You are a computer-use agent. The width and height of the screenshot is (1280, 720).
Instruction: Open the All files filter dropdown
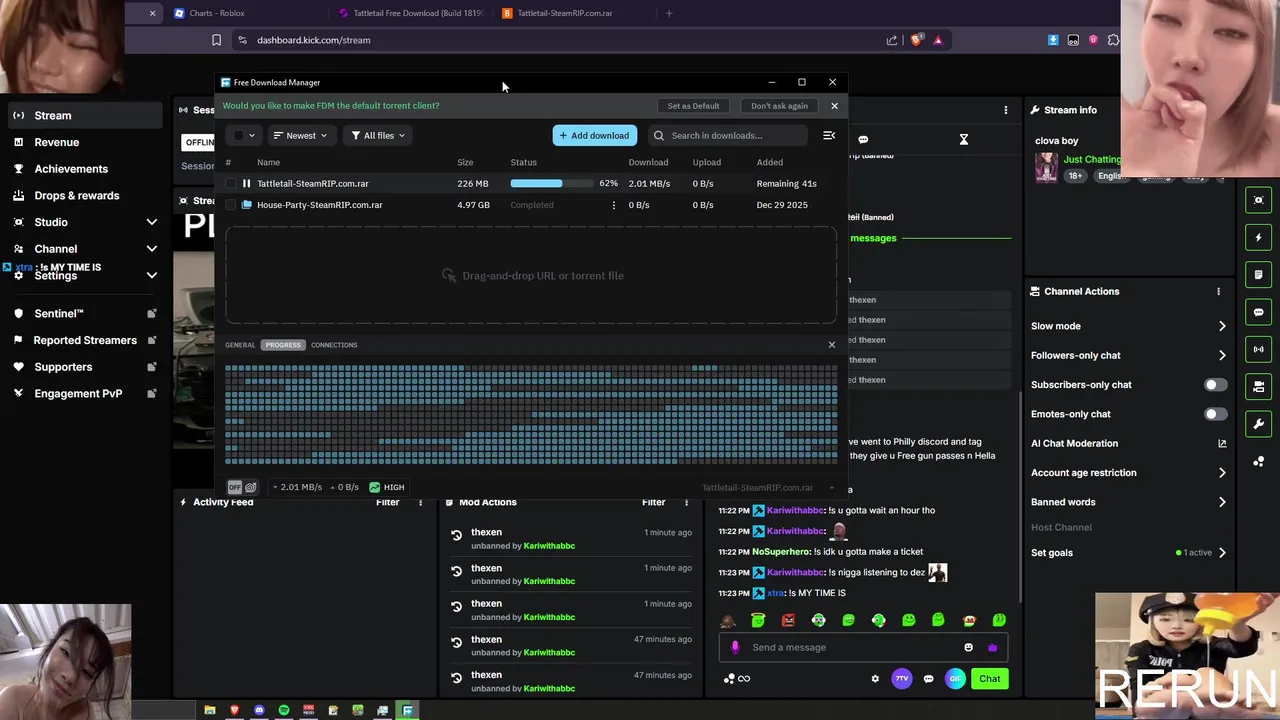pyautogui.click(x=378, y=136)
